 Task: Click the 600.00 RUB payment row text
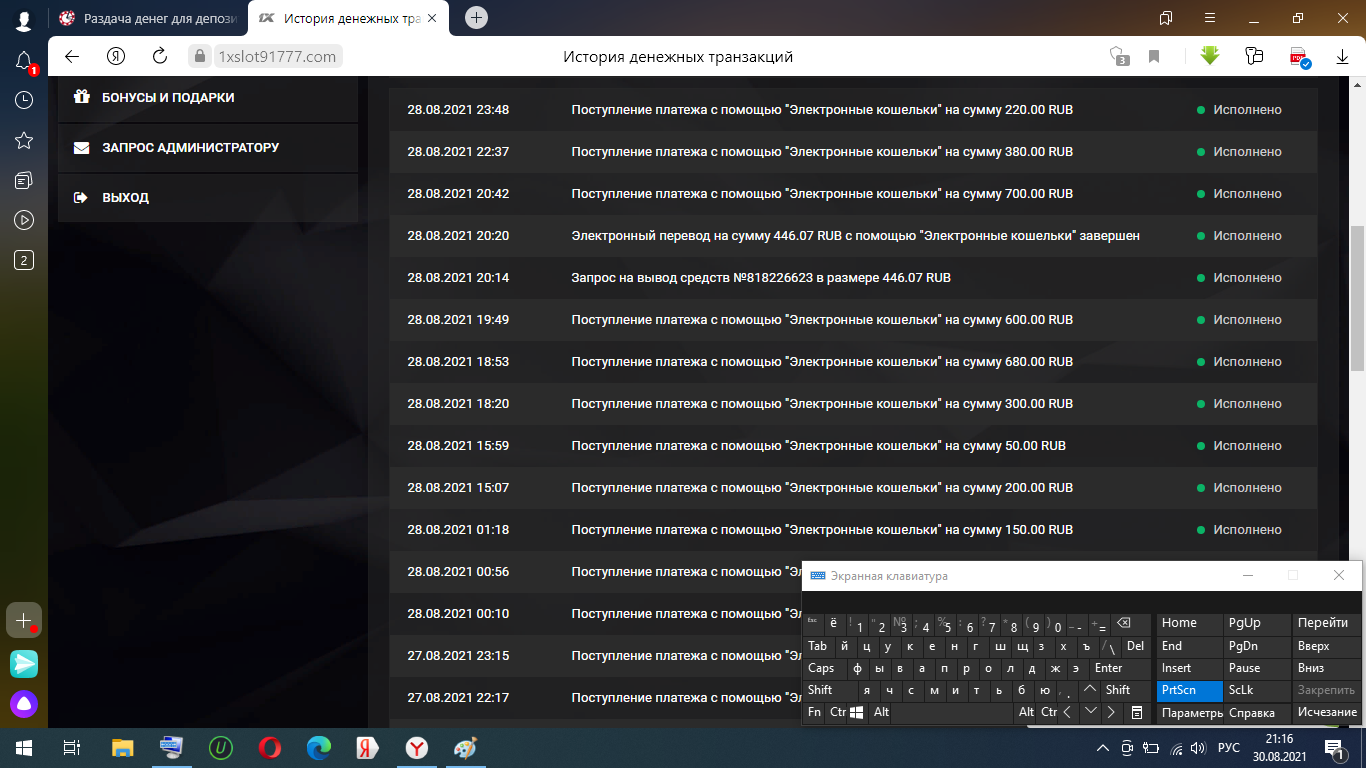[x=822, y=320]
